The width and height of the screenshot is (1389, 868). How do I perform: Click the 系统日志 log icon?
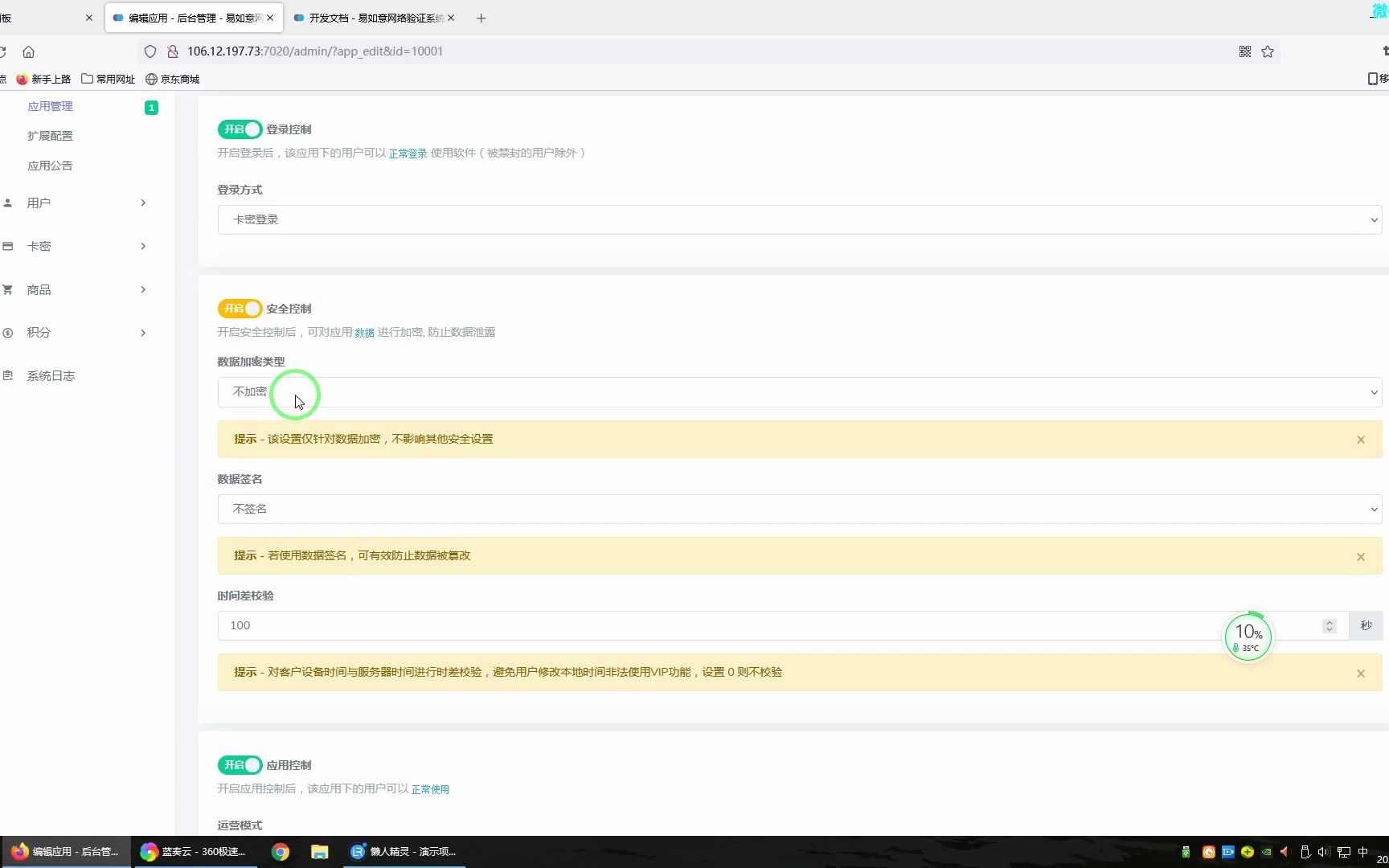click(8, 375)
